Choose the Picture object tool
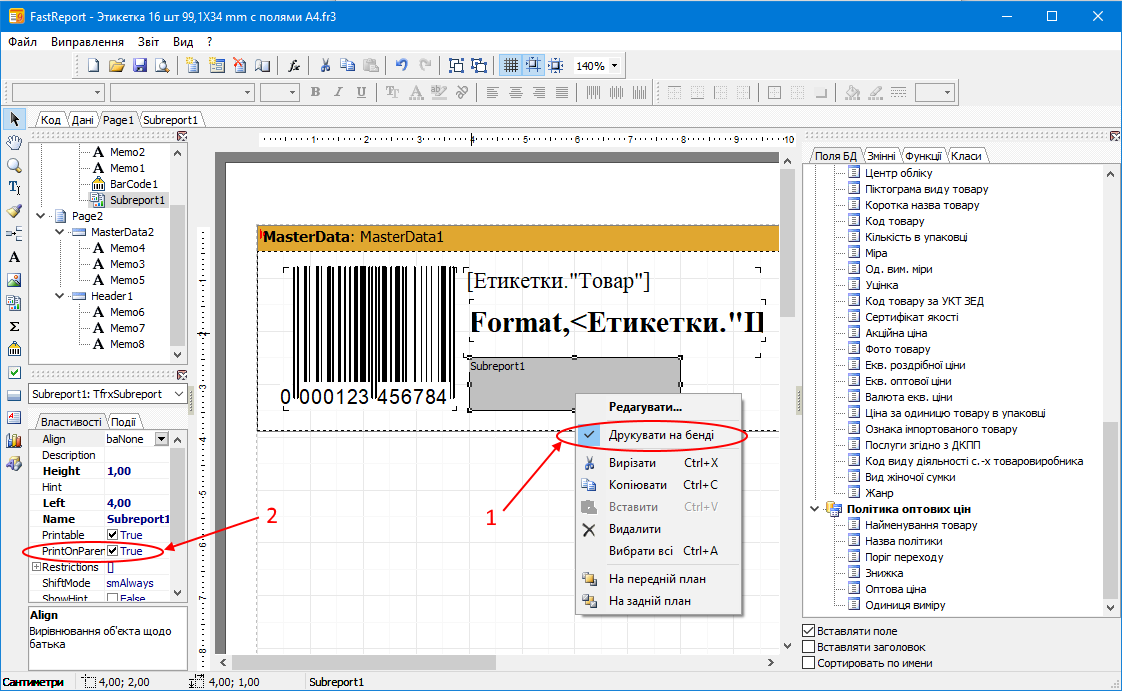1122x691 pixels. click(14, 280)
